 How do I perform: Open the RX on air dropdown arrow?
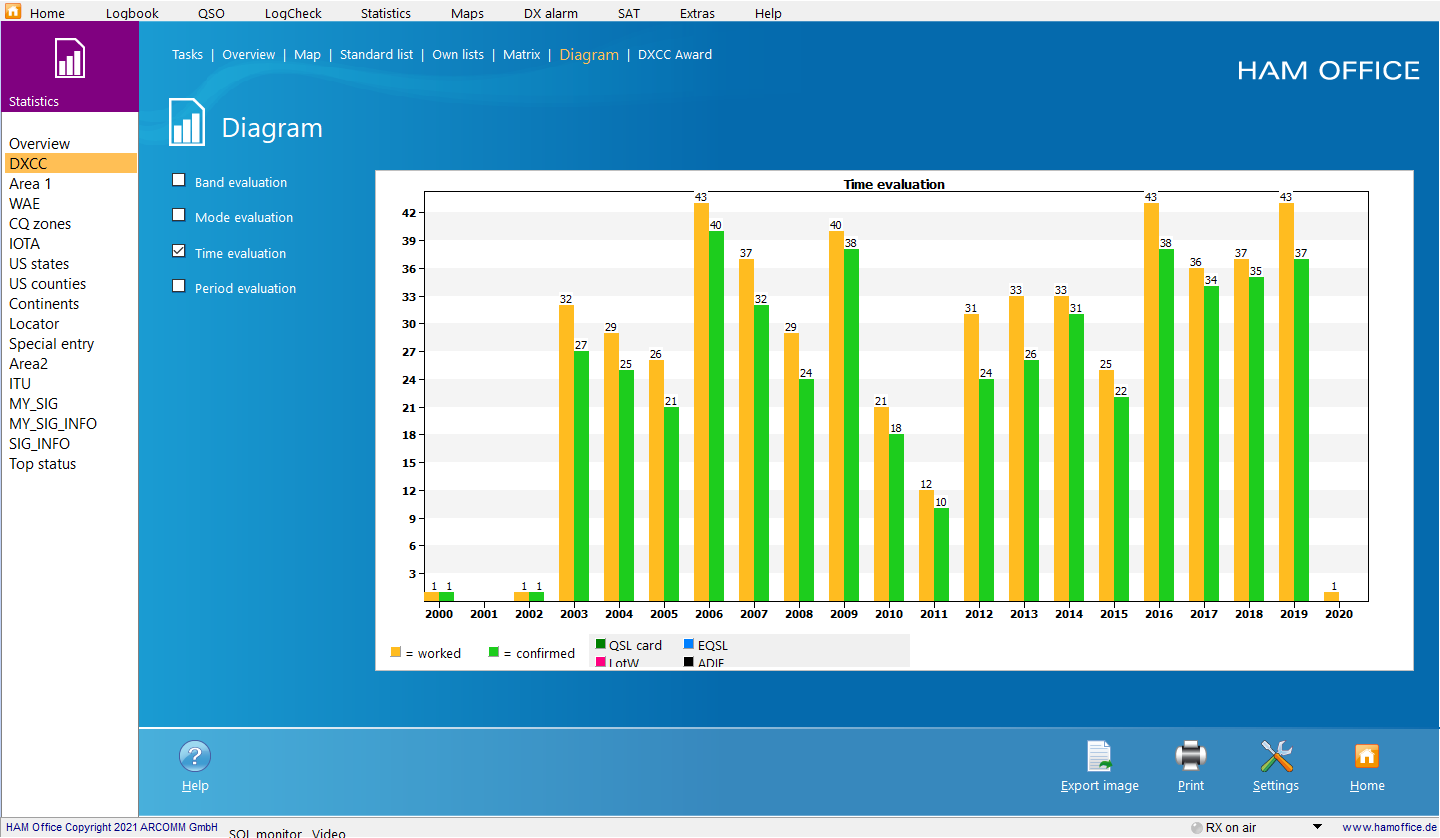click(x=1317, y=827)
